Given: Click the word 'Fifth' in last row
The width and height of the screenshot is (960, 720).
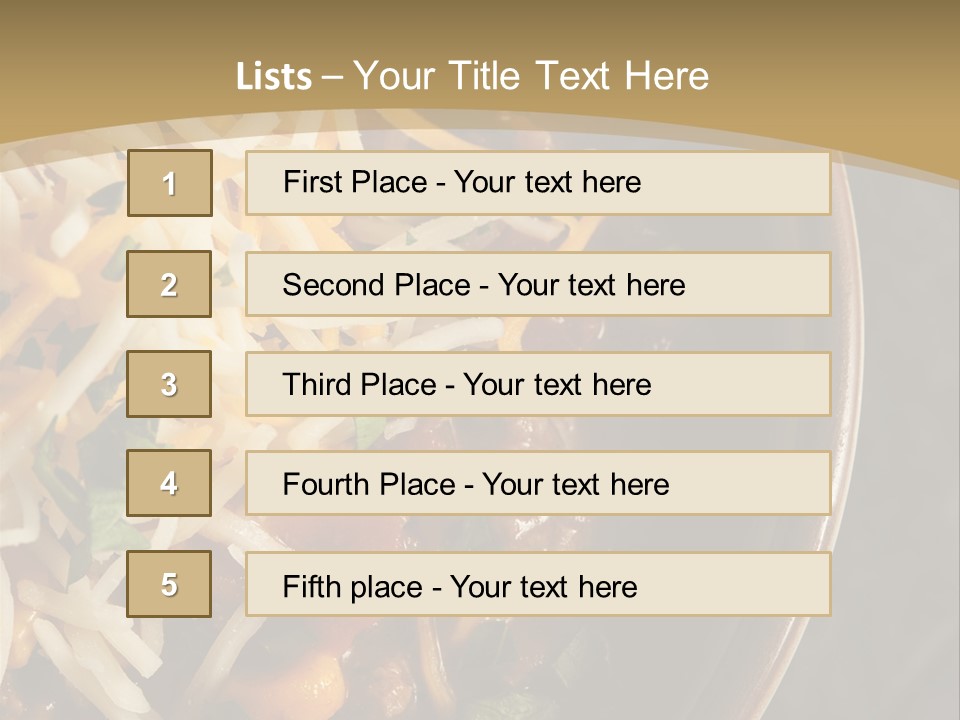Looking at the screenshot, I should point(310,586).
